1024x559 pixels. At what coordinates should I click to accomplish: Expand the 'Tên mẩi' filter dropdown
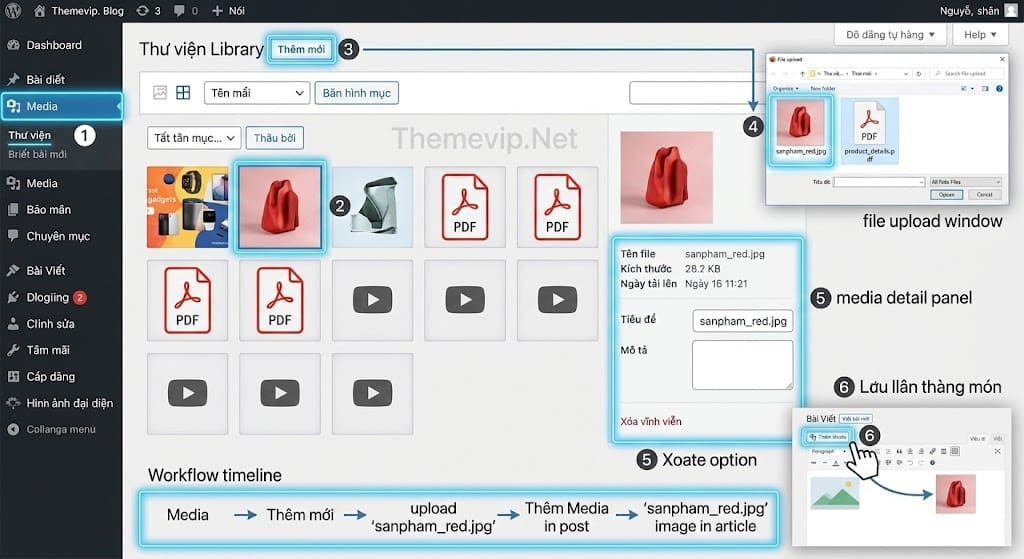tap(257, 93)
